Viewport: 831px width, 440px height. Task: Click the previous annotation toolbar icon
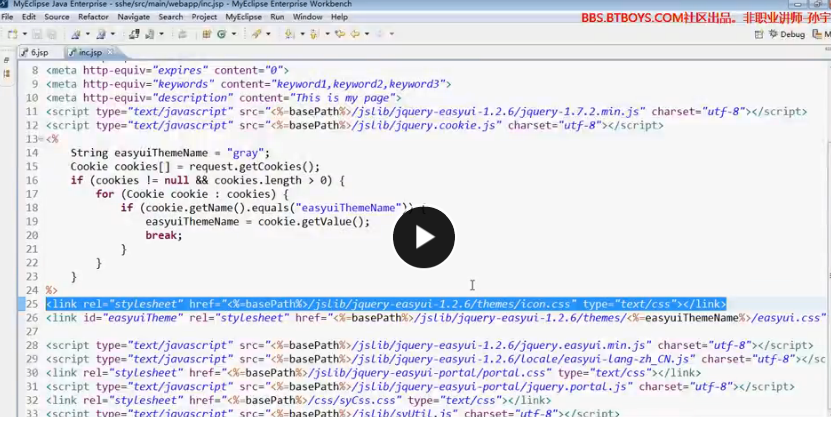click(x=314, y=34)
